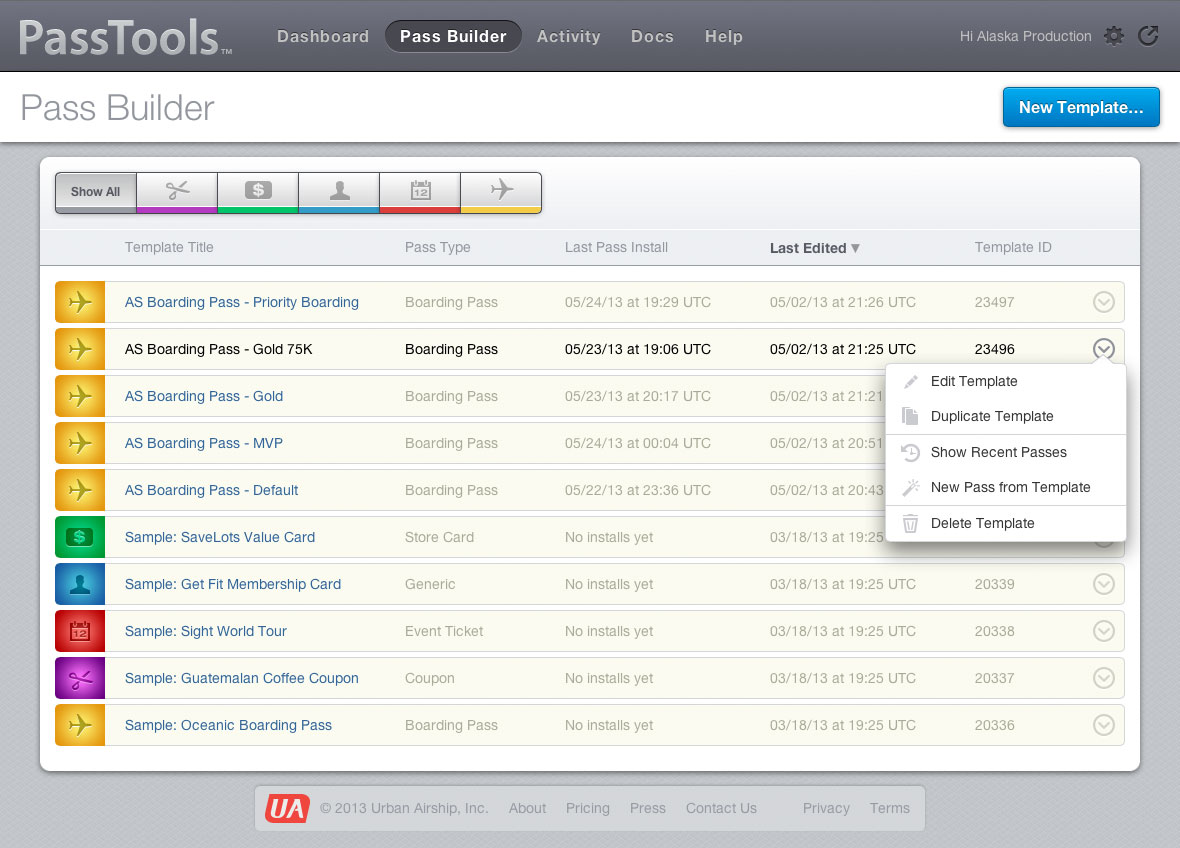This screenshot has height=848, width=1180.
Task: Sort by Pass Type column header
Action: point(437,248)
